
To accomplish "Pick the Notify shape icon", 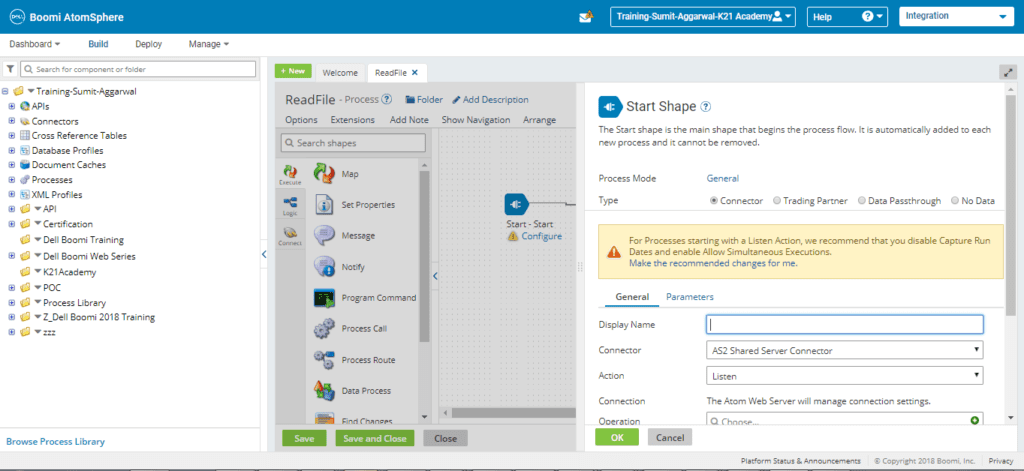I will (x=325, y=267).
